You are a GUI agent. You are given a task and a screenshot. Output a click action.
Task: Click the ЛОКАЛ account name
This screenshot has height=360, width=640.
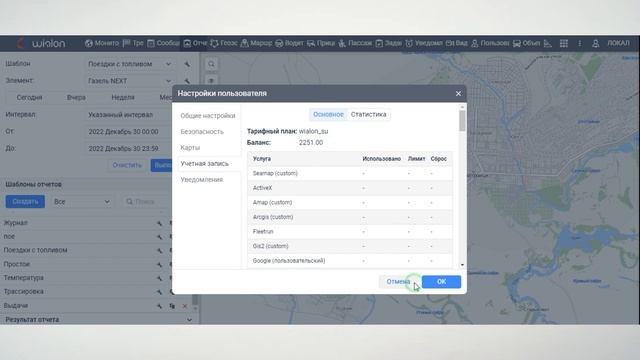[618, 43]
